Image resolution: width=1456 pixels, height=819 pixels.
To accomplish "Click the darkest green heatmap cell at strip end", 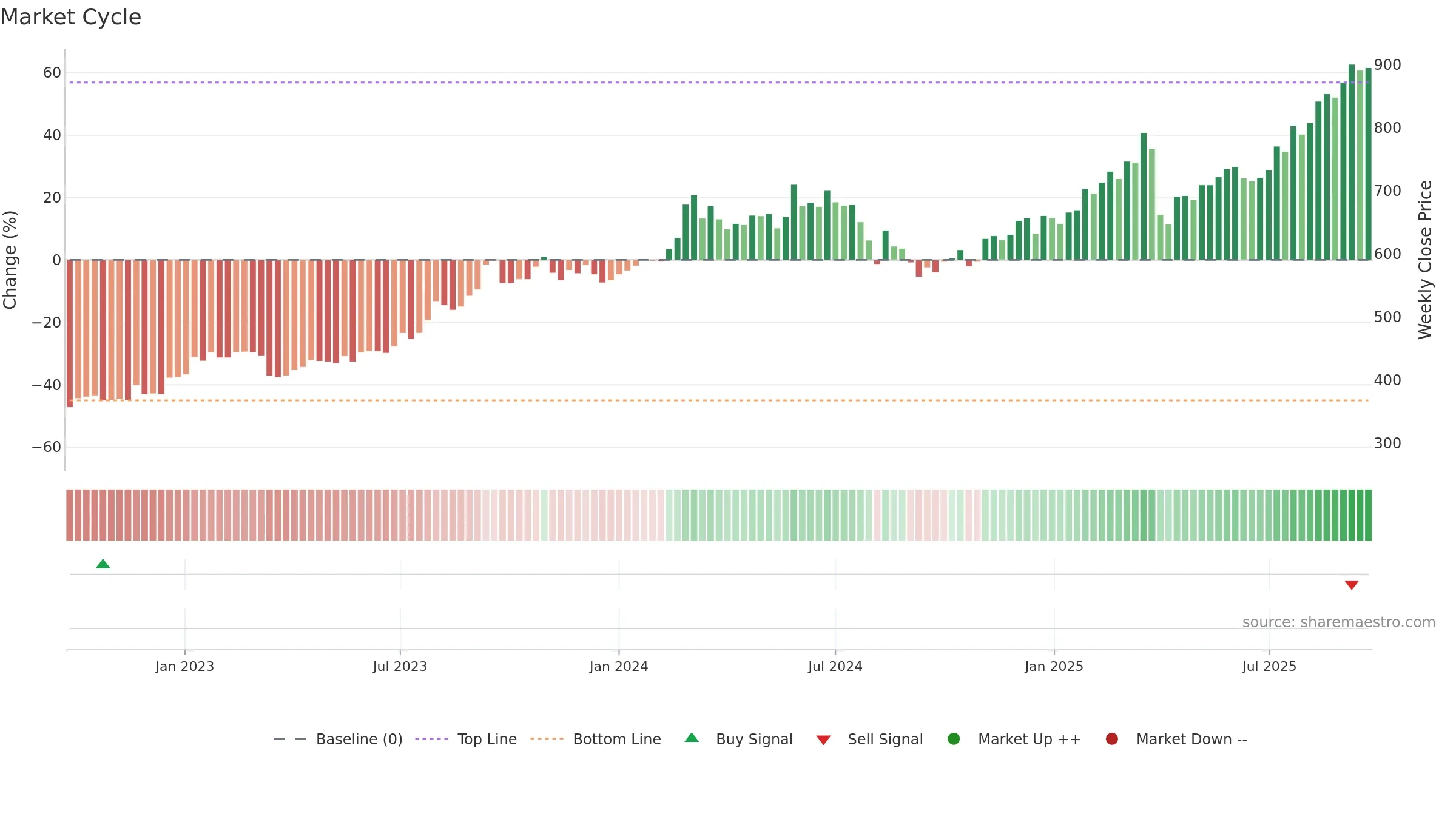I will click(1368, 515).
